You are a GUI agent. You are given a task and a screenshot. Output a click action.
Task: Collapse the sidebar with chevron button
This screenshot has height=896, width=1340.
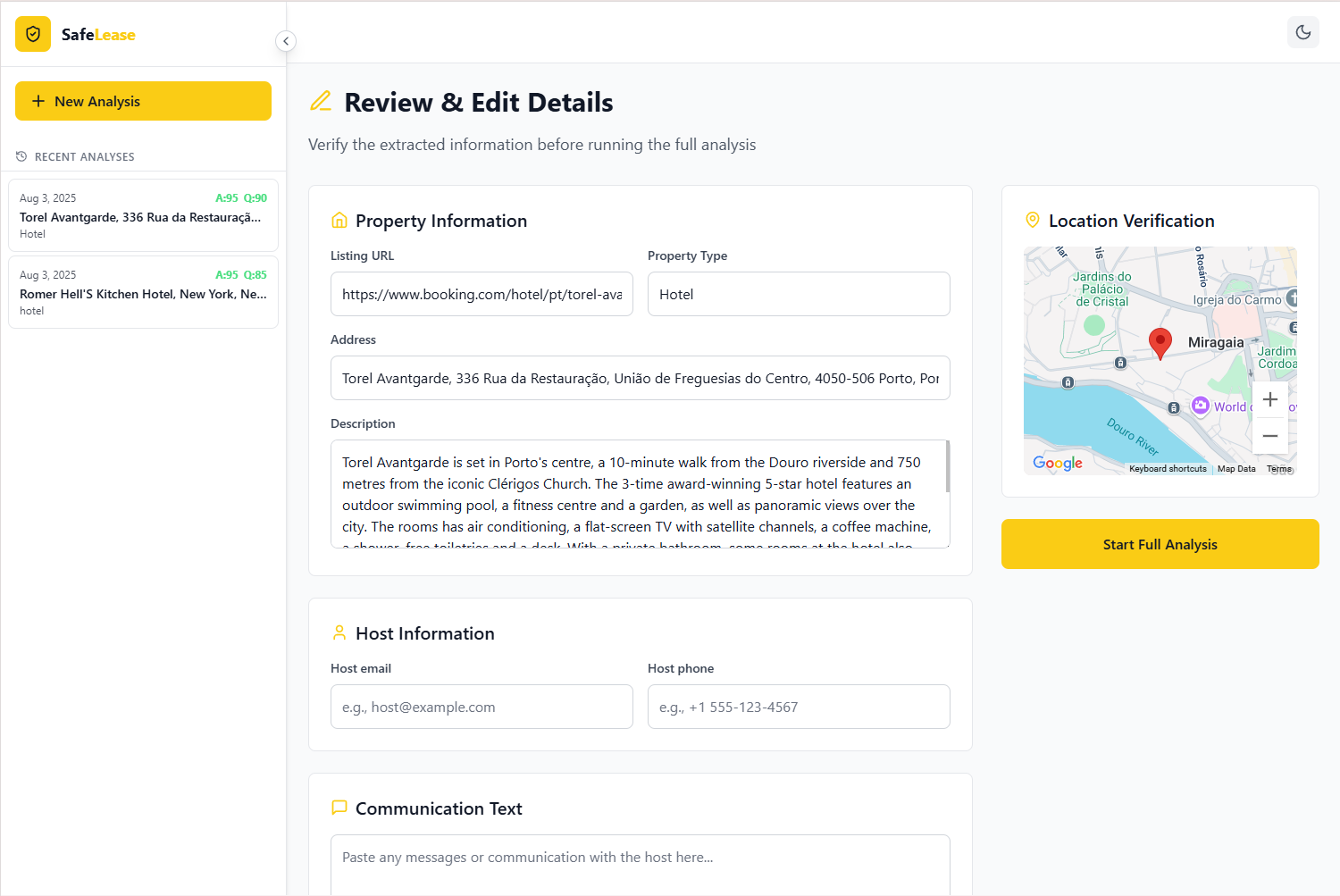click(286, 41)
